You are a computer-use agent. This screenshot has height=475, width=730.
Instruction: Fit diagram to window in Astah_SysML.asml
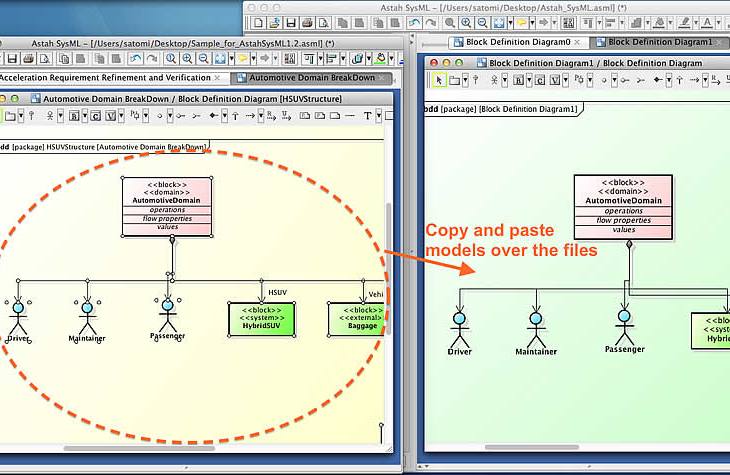click(499, 22)
